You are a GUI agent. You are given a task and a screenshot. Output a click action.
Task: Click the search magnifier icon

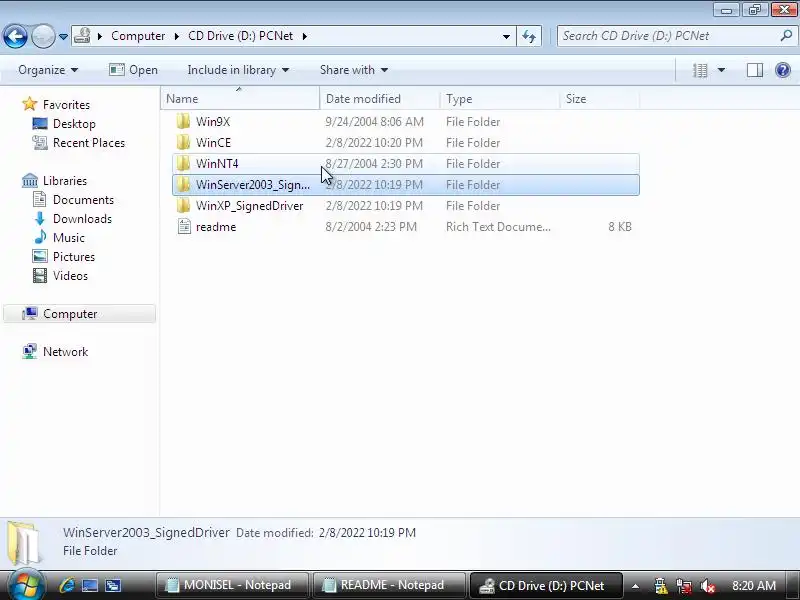tap(786, 36)
